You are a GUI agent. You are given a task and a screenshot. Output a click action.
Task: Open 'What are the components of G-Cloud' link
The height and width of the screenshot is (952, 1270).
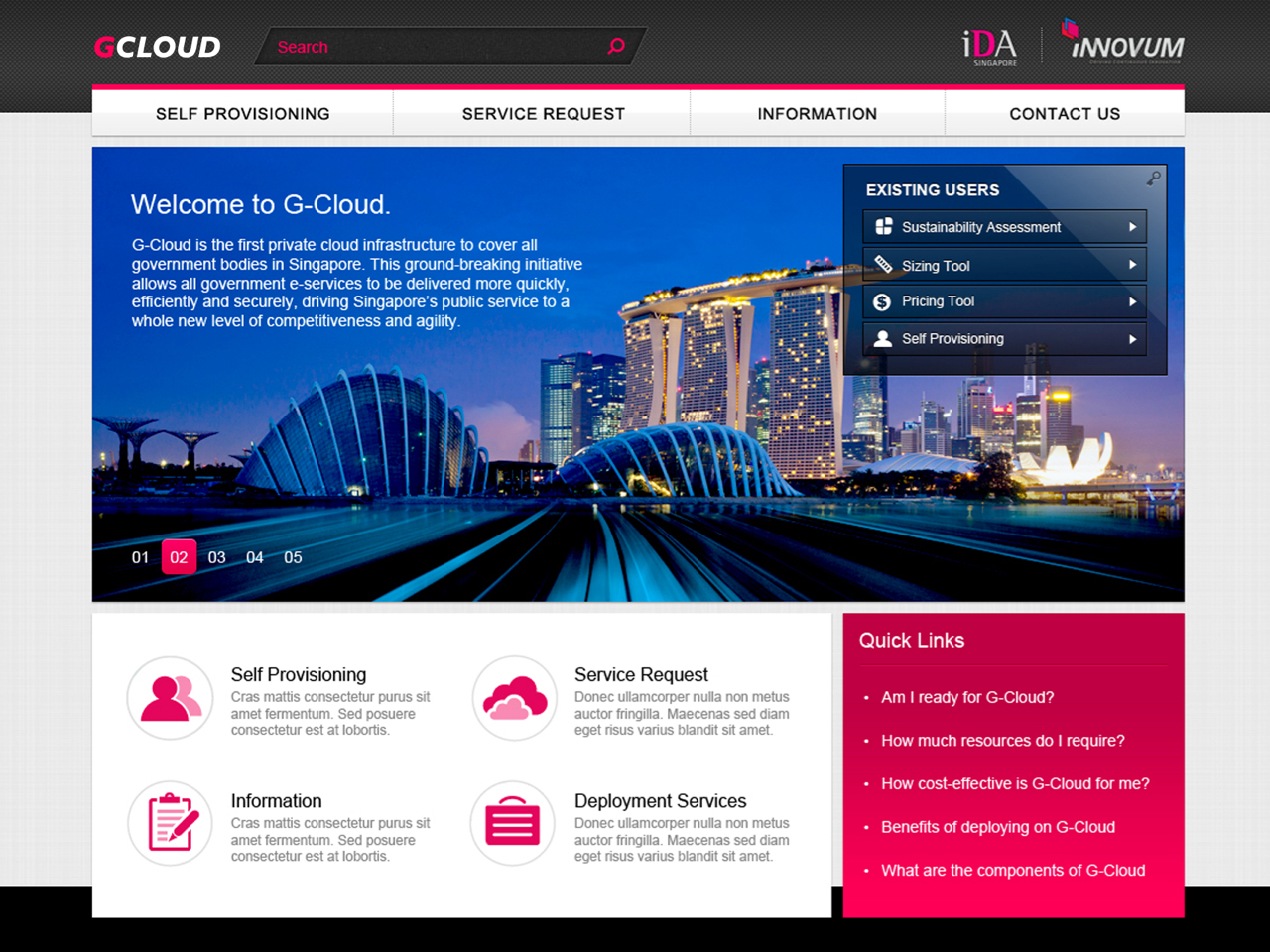click(1013, 870)
